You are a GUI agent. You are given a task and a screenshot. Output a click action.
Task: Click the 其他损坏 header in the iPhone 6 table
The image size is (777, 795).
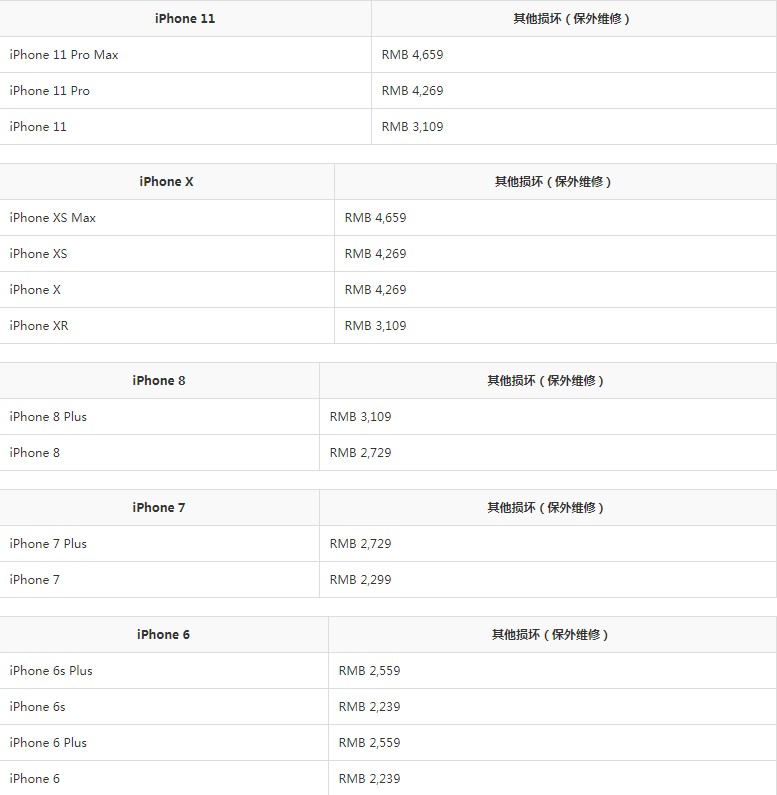tap(551, 634)
